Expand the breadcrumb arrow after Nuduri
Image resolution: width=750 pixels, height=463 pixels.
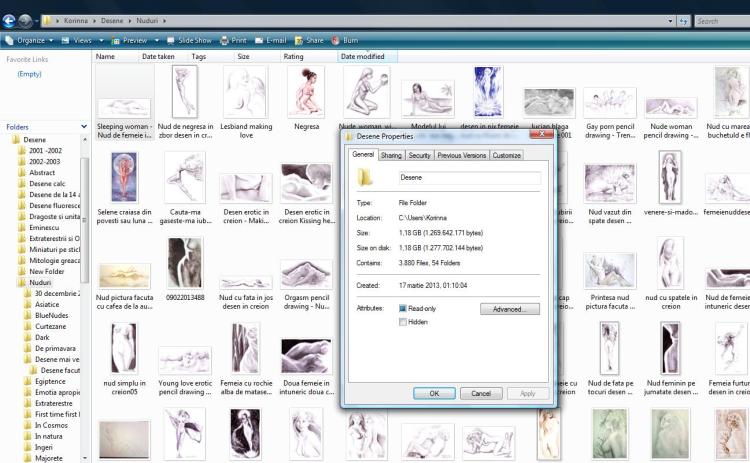[164, 21]
